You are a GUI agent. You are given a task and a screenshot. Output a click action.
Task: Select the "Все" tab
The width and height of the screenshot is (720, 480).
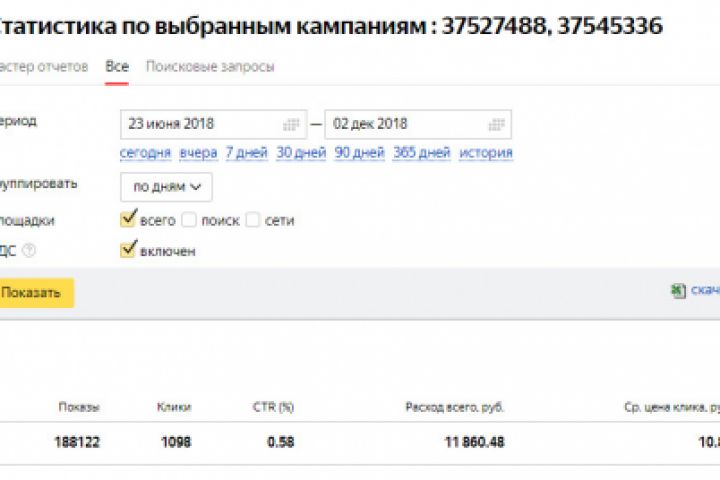(117, 67)
